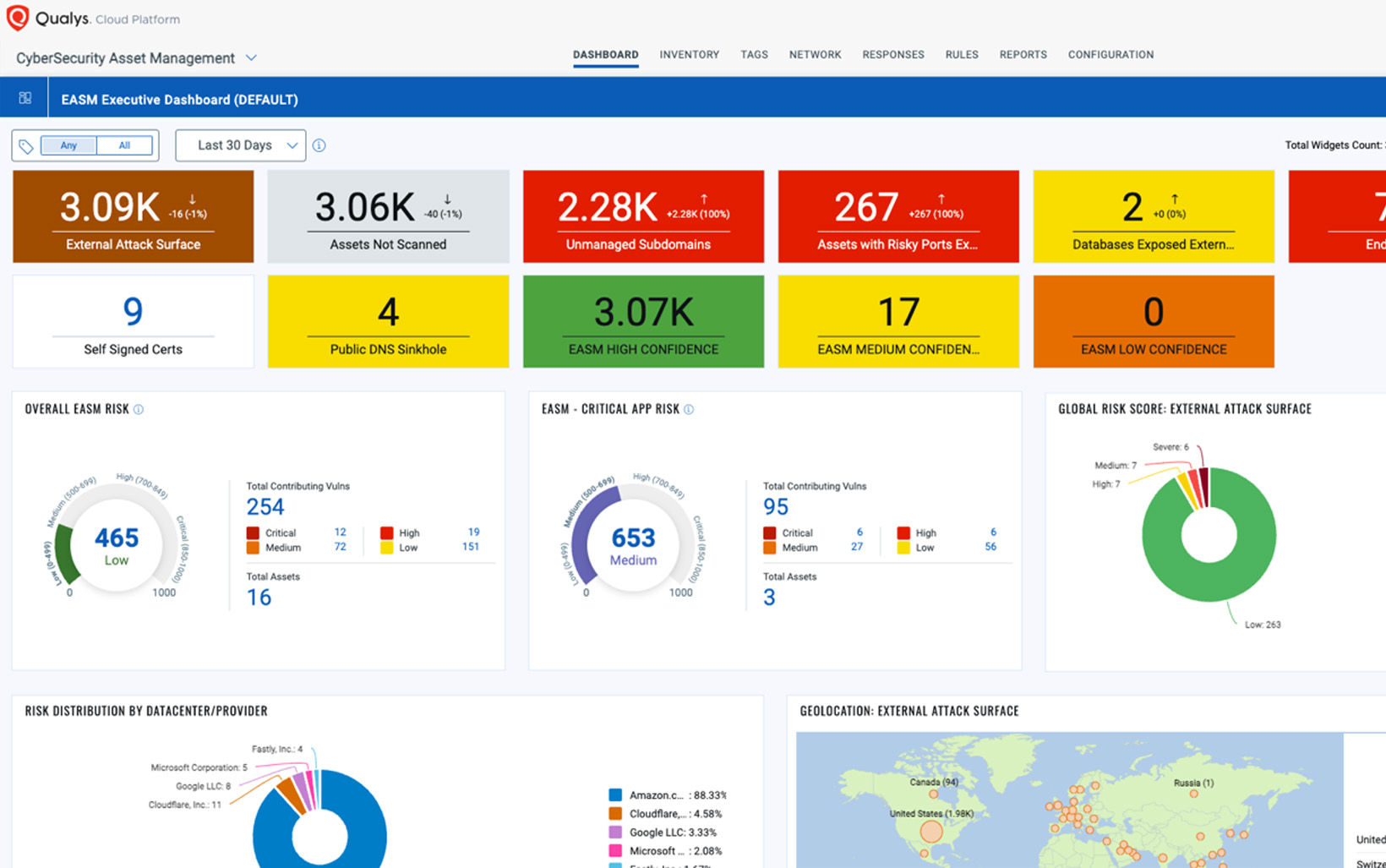Image resolution: width=1386 pixels, height=868 pixels.
Task: Click the United States map bubble
Action: pos(930,831)
